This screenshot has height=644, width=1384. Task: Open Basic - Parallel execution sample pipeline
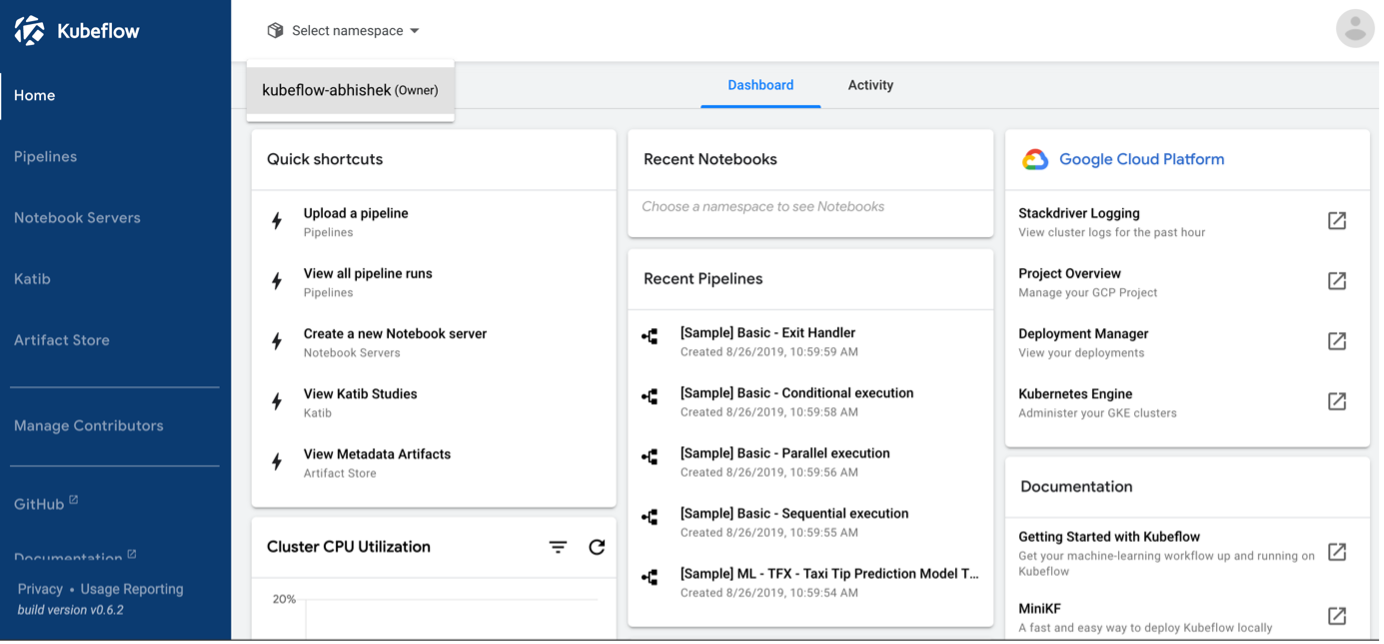coord(784,453)
